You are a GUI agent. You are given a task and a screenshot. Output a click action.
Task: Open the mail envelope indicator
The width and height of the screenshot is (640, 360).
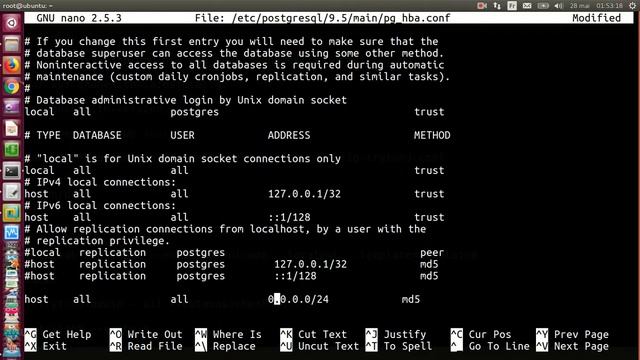[x=527, y=6]
